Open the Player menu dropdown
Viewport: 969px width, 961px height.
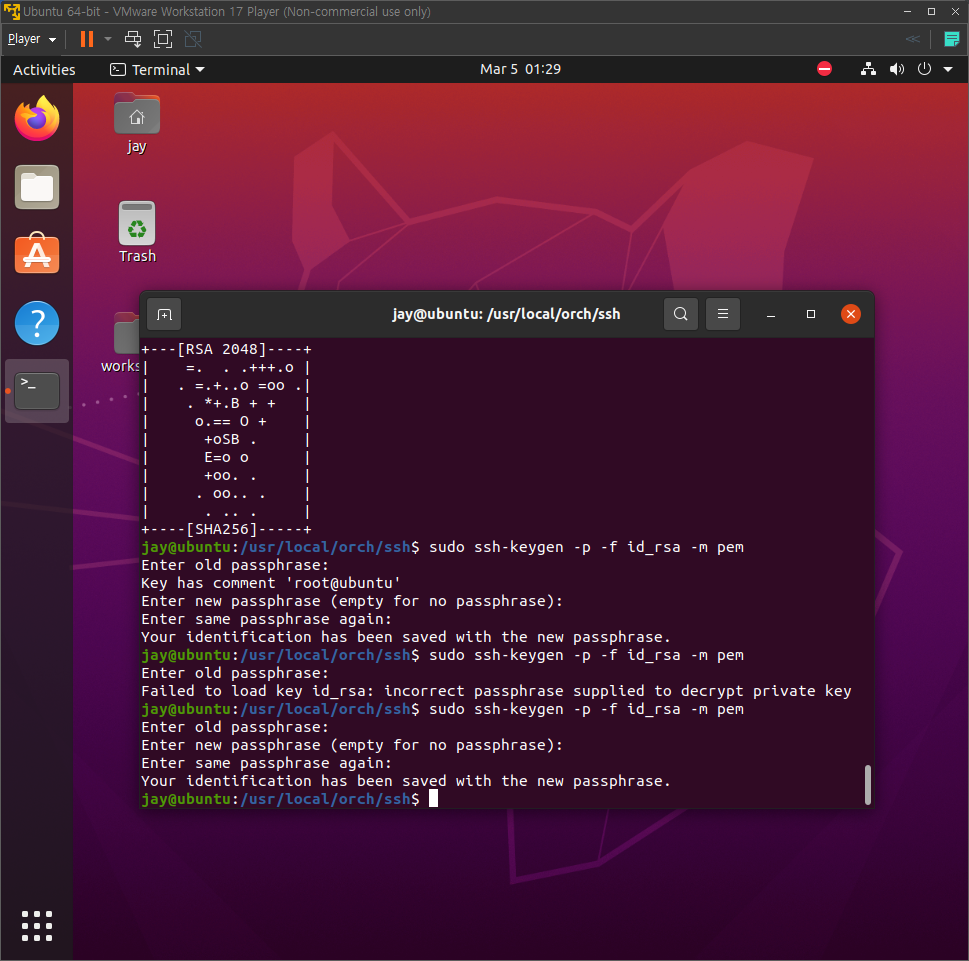tap(30, 39)
